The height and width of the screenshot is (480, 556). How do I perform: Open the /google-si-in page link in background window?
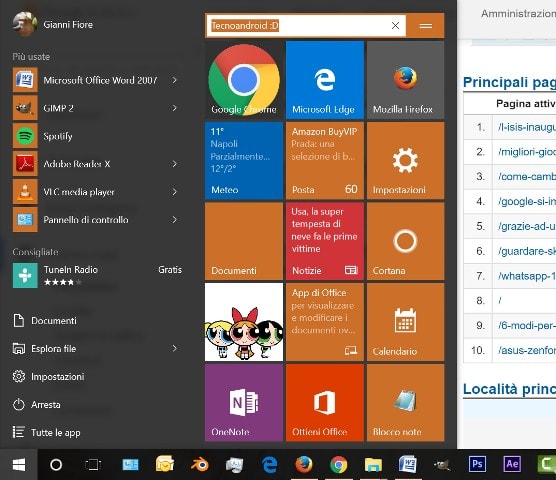pyautogui.click(x=527, y=201)
